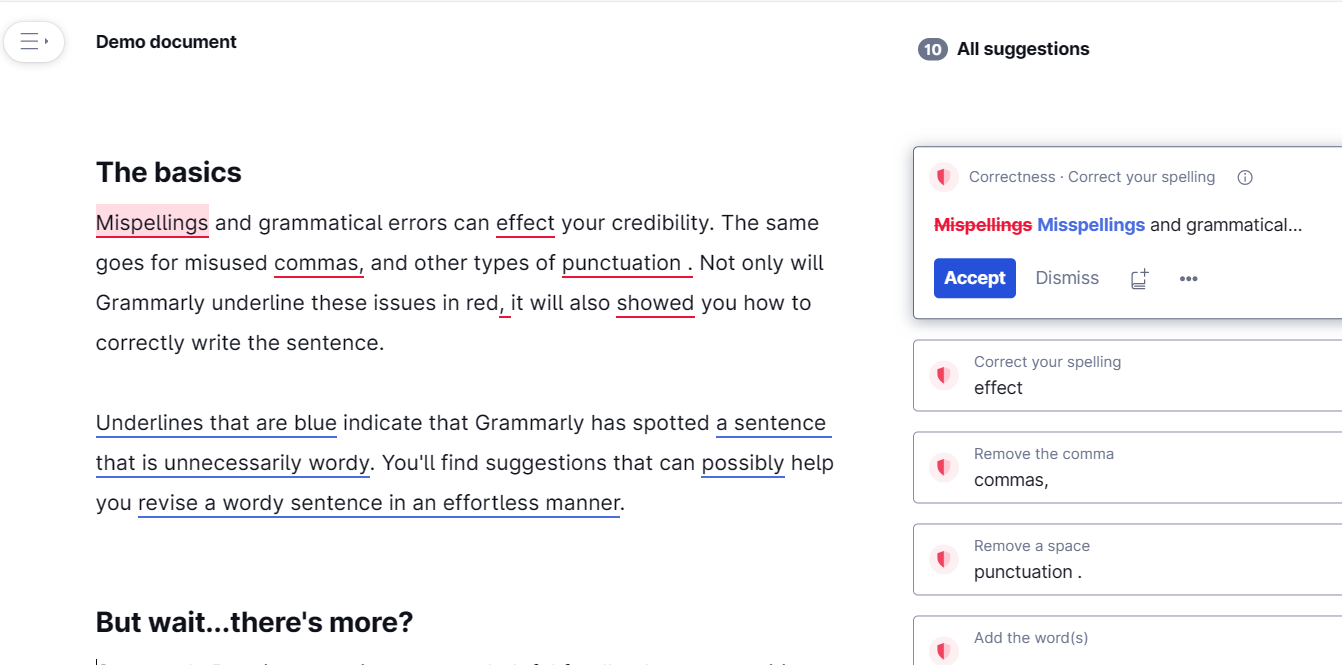This screenshot has width=1342, height=665.
Task: Click the highlighted word Mispellings in text
Action: [152, 223]
